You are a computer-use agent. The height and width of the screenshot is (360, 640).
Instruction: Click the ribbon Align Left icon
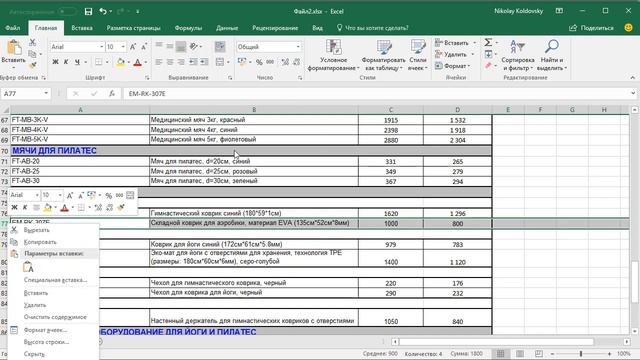tap(159, 62)
